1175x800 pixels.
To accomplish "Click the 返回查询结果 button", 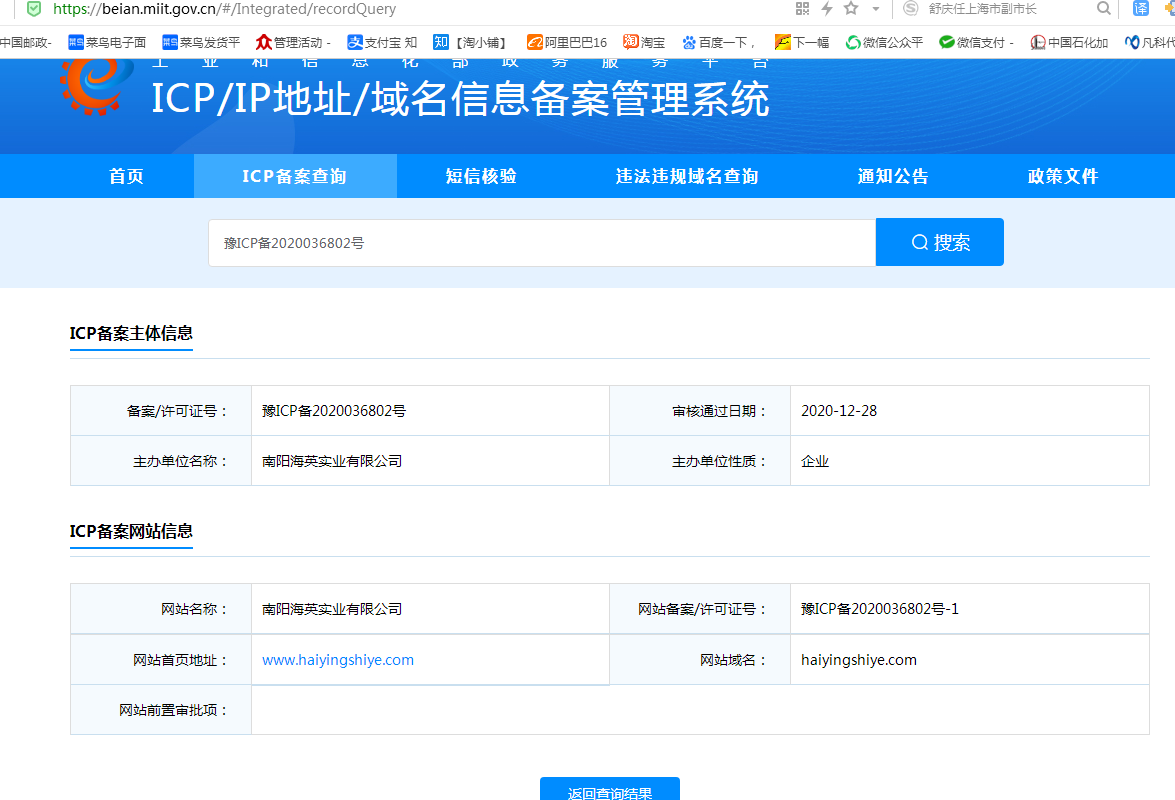I will [x=610, y=790].
